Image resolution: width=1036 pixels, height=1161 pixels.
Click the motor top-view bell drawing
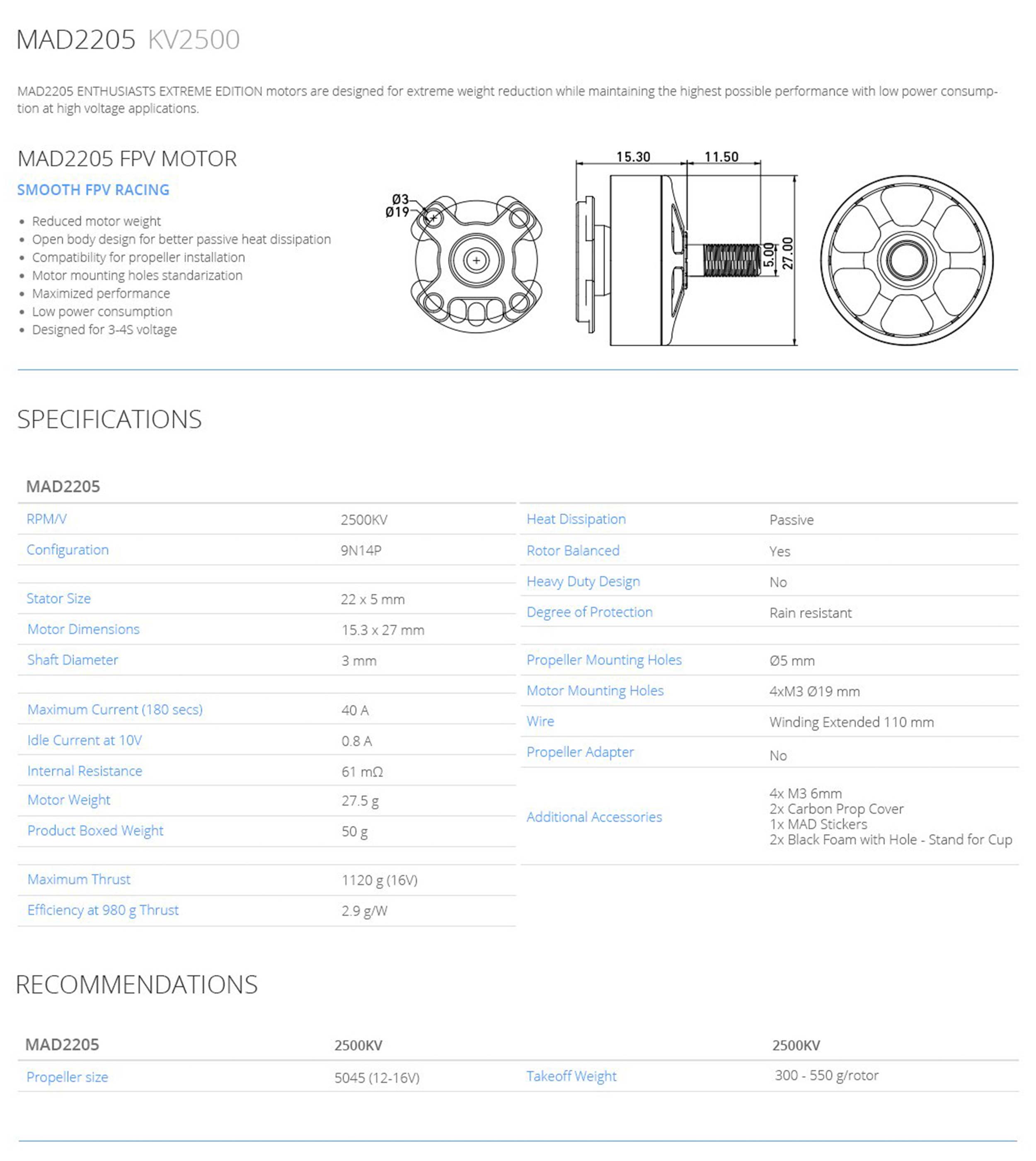click(906, 260)
